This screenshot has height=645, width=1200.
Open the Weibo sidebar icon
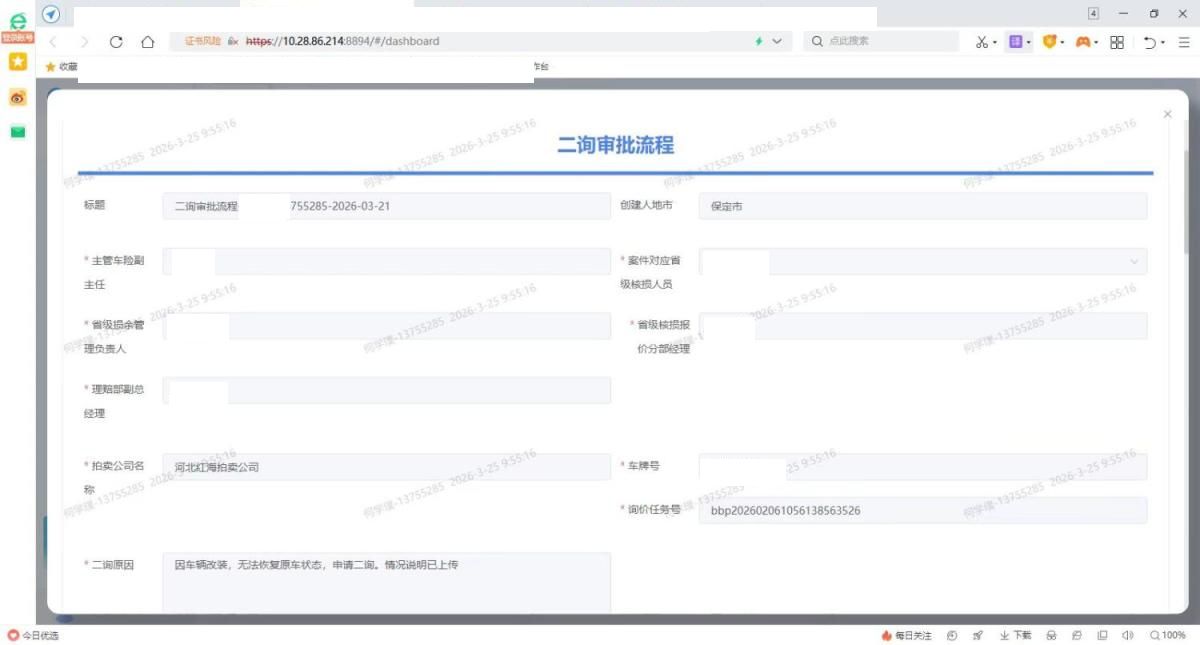(x=17, y=97)
